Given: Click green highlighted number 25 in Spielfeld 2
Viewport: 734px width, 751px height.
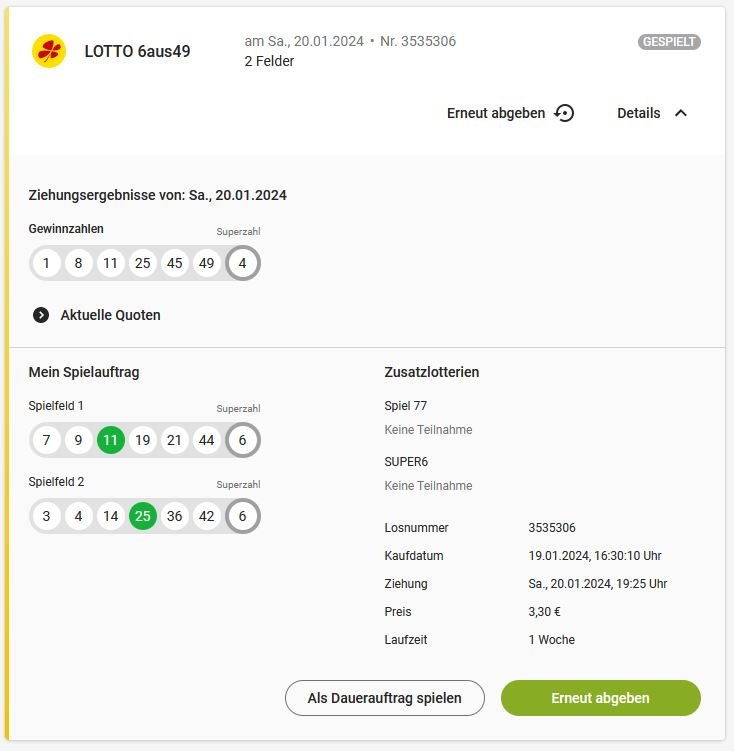Looking at the screenshot, I should point(143,516).
